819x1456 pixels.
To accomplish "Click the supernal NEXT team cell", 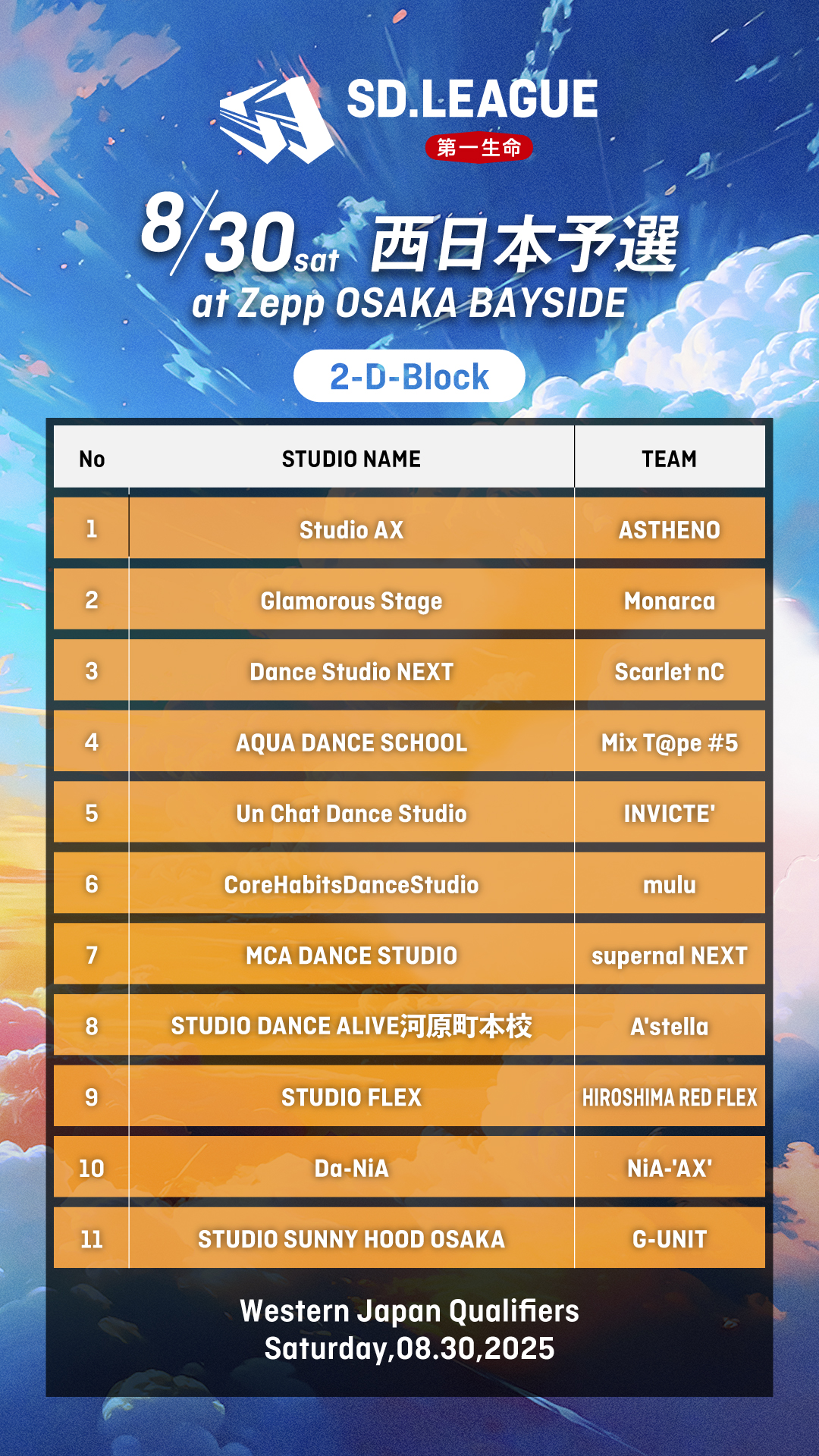I will click(669, 955).
